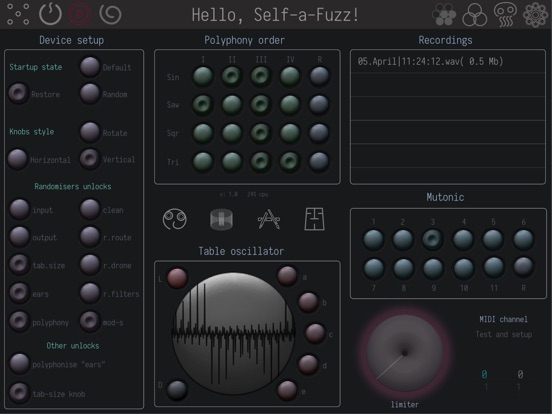Toggle the mod-s randomiser unlock
Viewport: 552px width, 414px height.
tap(90, 321)
